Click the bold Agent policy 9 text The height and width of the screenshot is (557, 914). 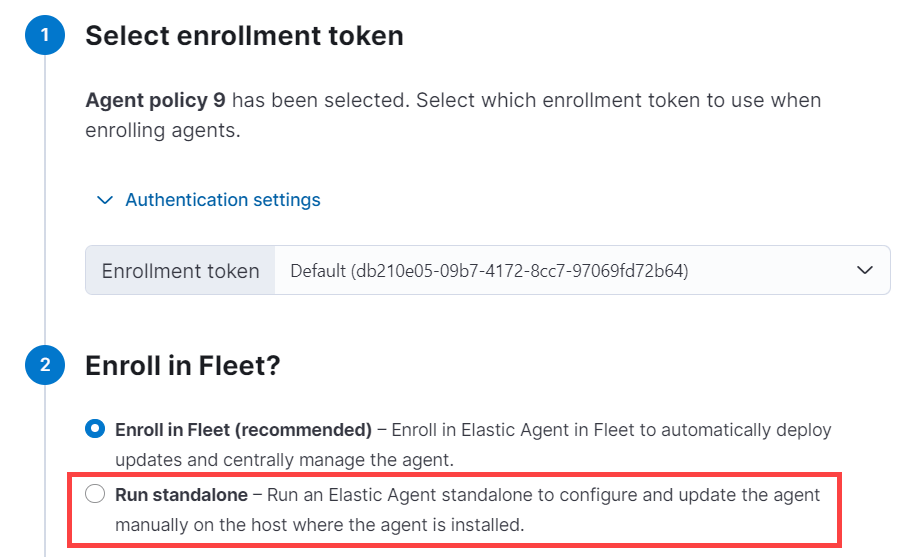(155, 101)
